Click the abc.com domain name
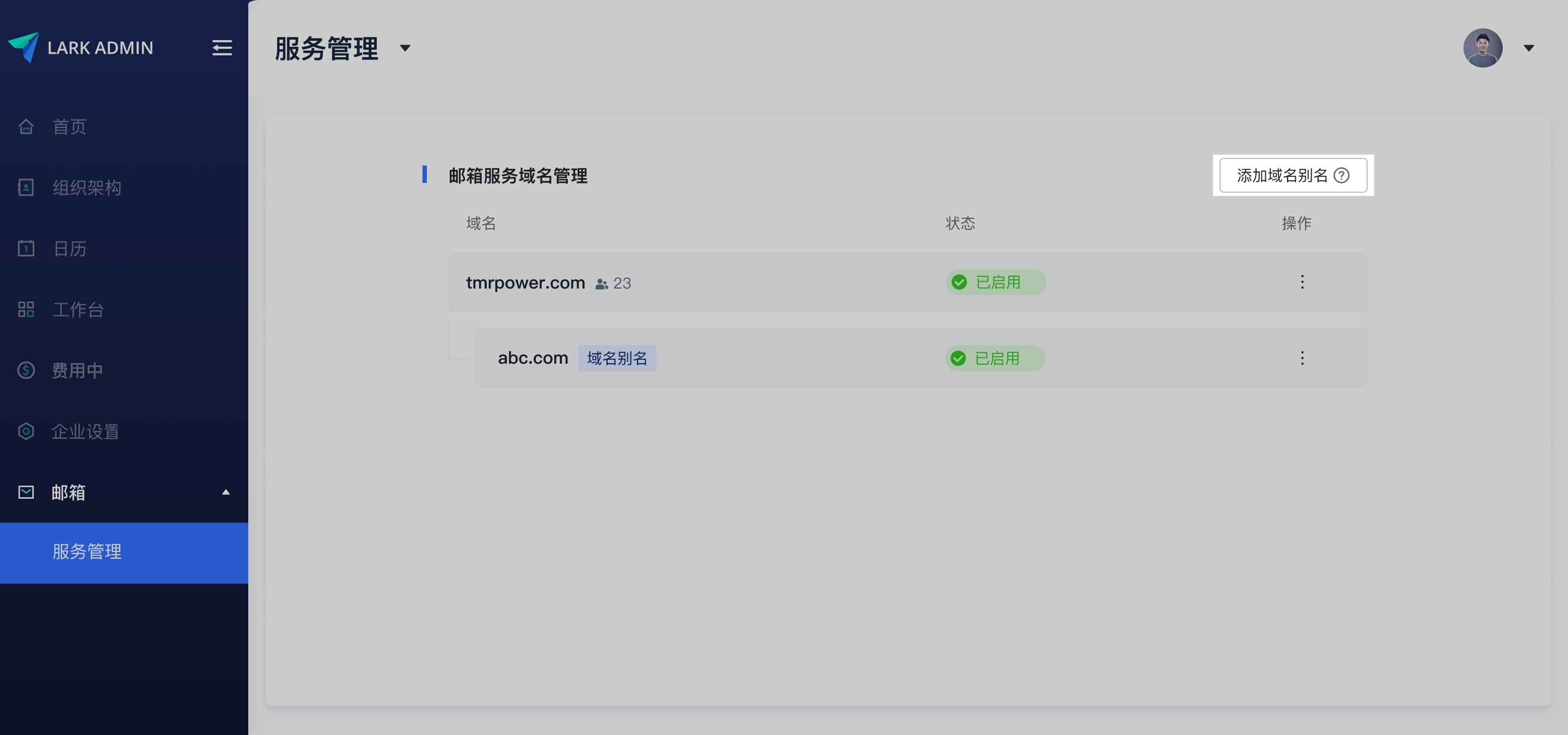 click(x=532, y=358)
